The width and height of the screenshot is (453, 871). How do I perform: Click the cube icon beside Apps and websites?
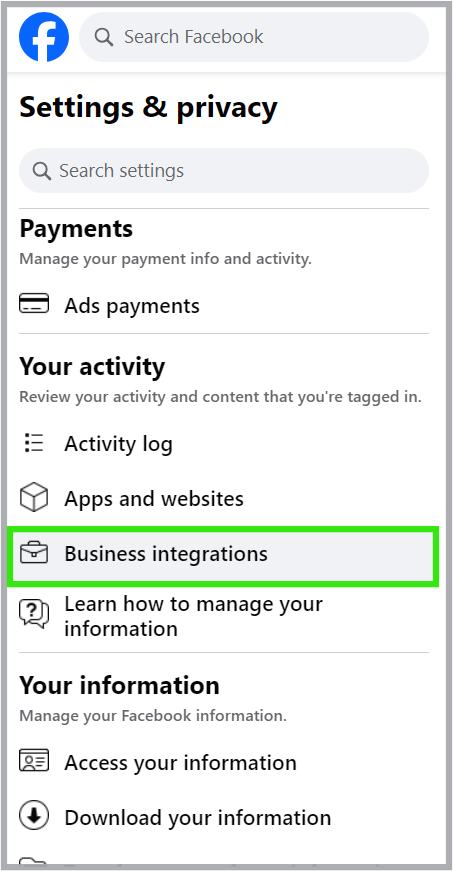coord(34,497)
